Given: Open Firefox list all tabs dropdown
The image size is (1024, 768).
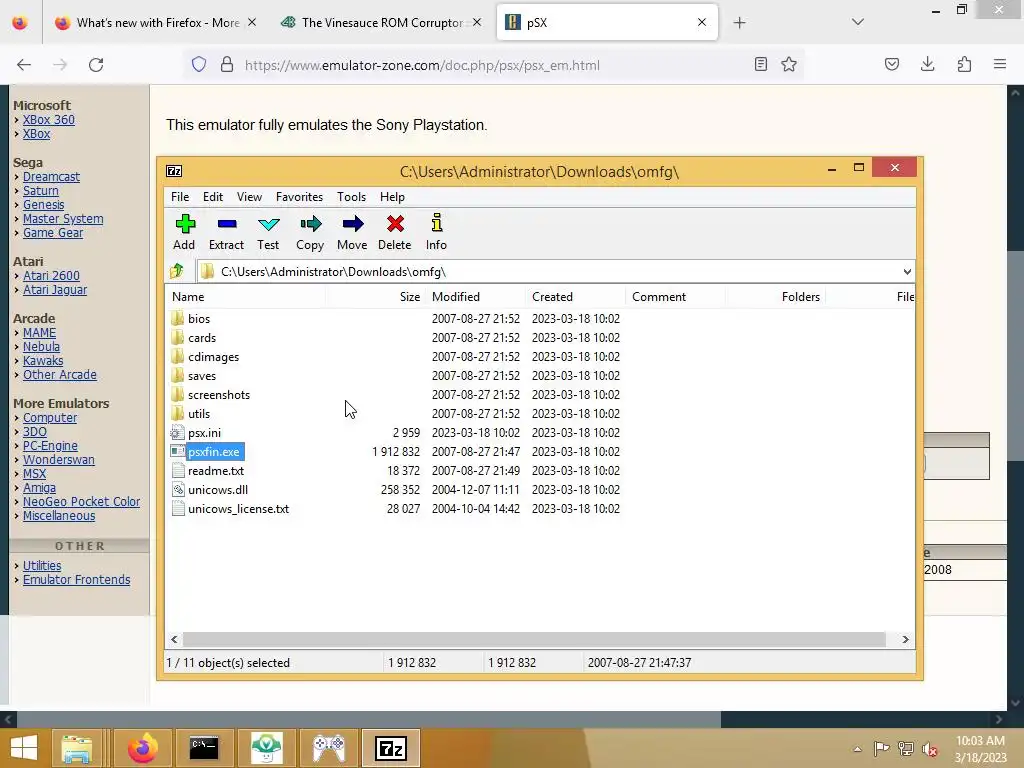Looking at the screenshot, I should 858,22.
